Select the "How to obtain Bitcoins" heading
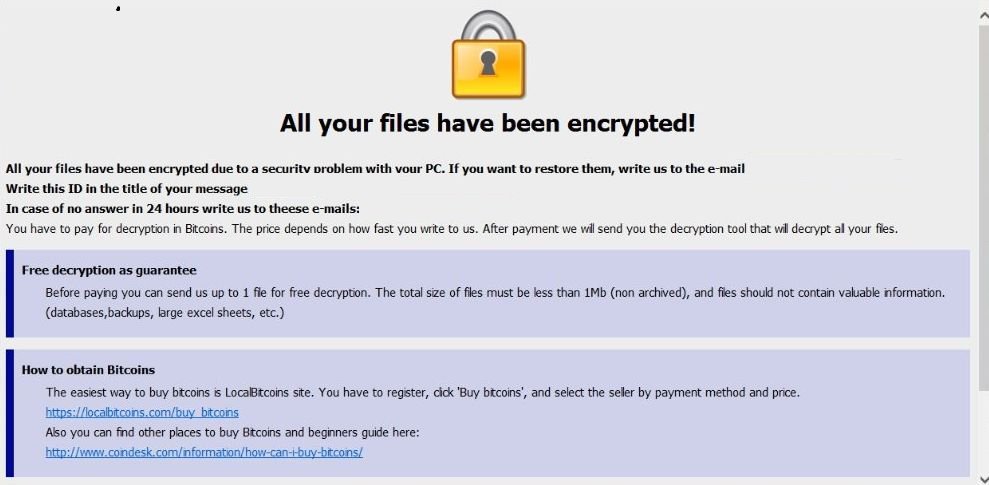The image size is (989, 485). (x=88, y=370)
